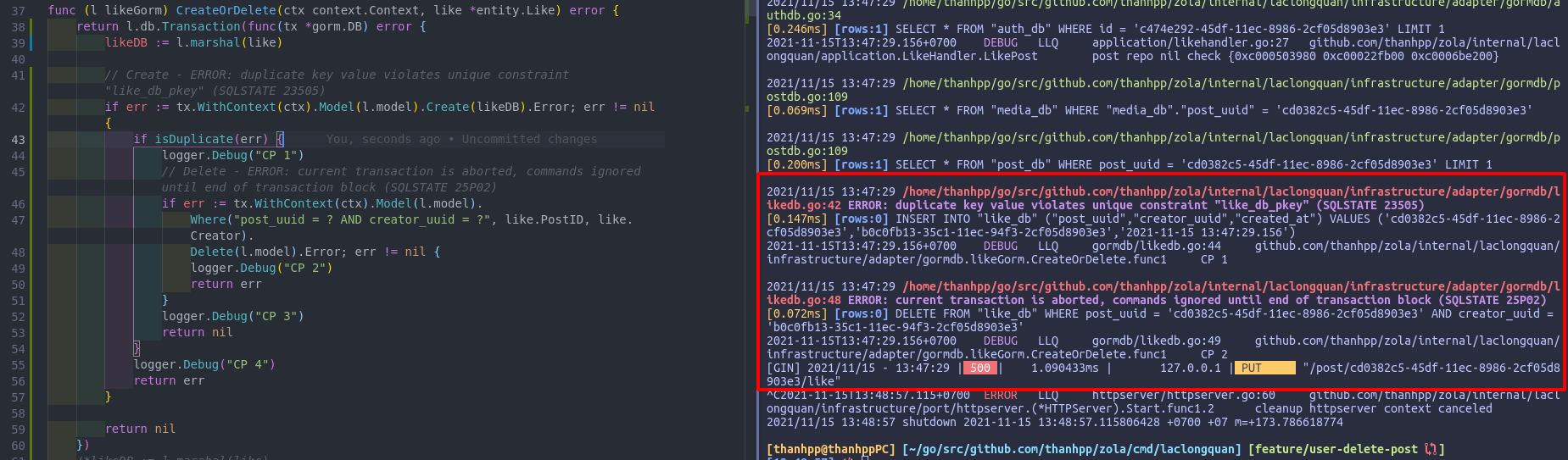Select line number 37 in the gutter

tap(18, 11)
